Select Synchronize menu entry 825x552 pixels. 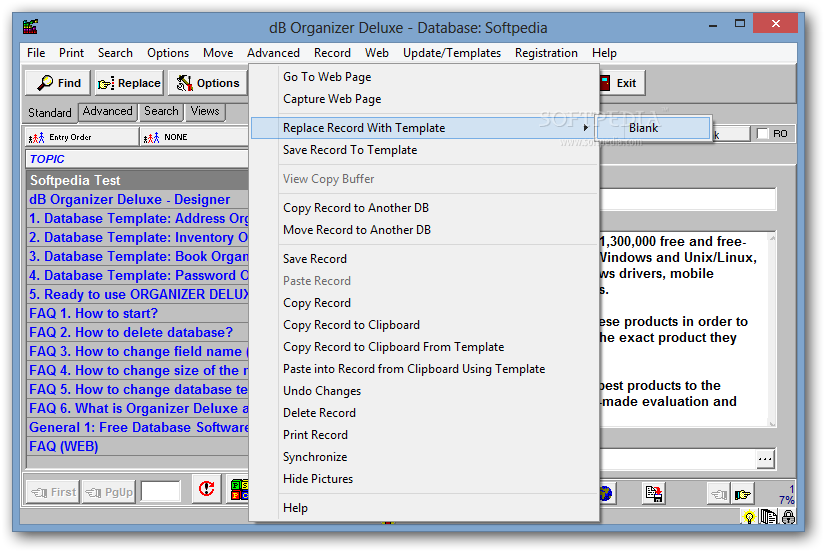425,457
